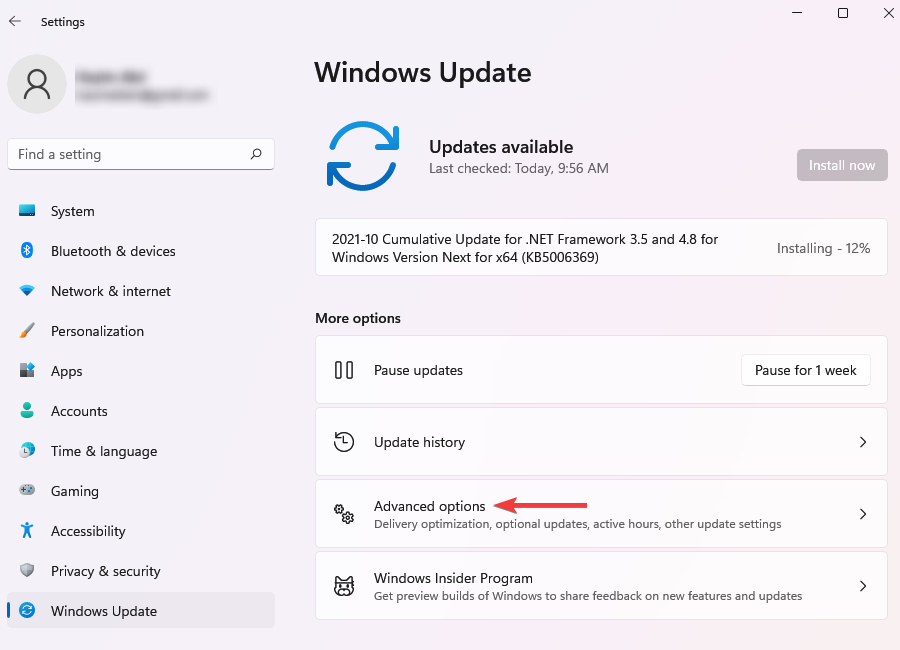Click Last checked: Today, 9:56 AM text

(x=518, y=168)
